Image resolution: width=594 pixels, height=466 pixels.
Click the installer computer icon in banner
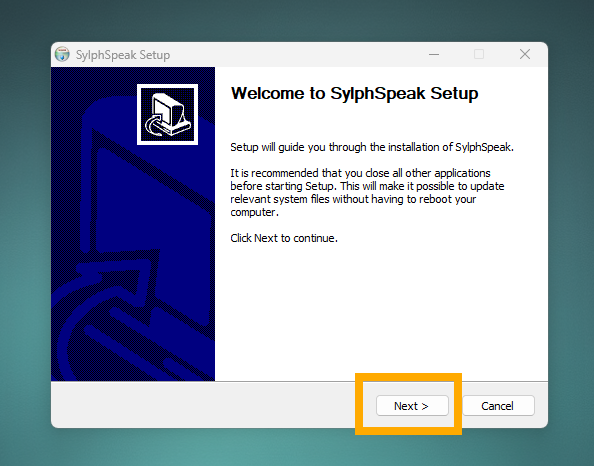[x=167, y=114]
